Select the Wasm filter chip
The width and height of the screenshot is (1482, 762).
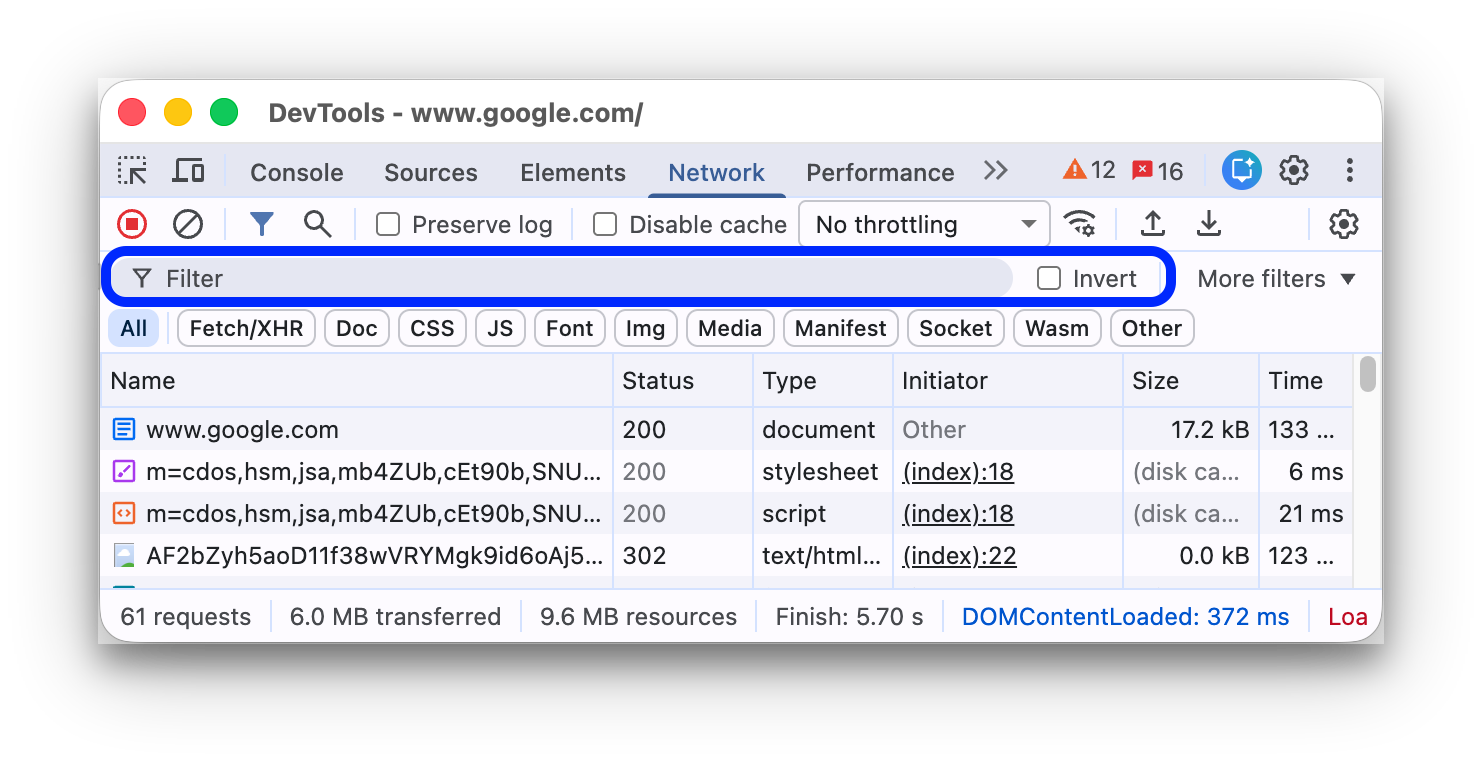coord(1057,328)
